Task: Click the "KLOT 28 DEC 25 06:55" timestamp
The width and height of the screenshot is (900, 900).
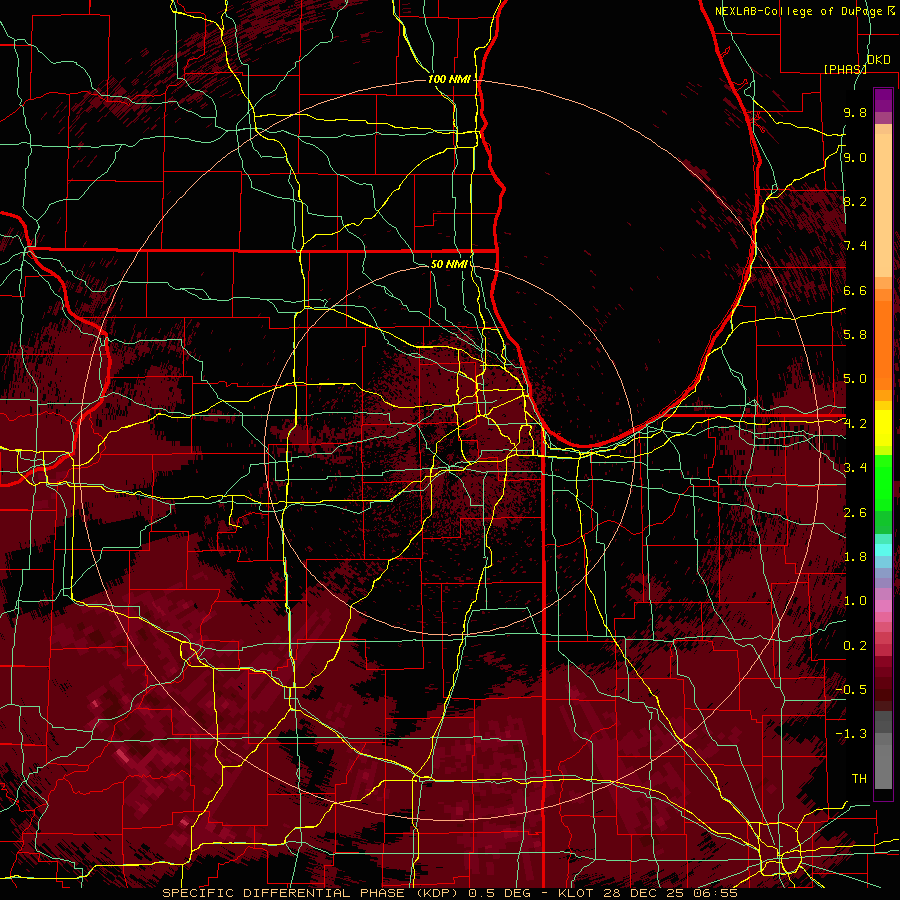Action: coord(648,893)
